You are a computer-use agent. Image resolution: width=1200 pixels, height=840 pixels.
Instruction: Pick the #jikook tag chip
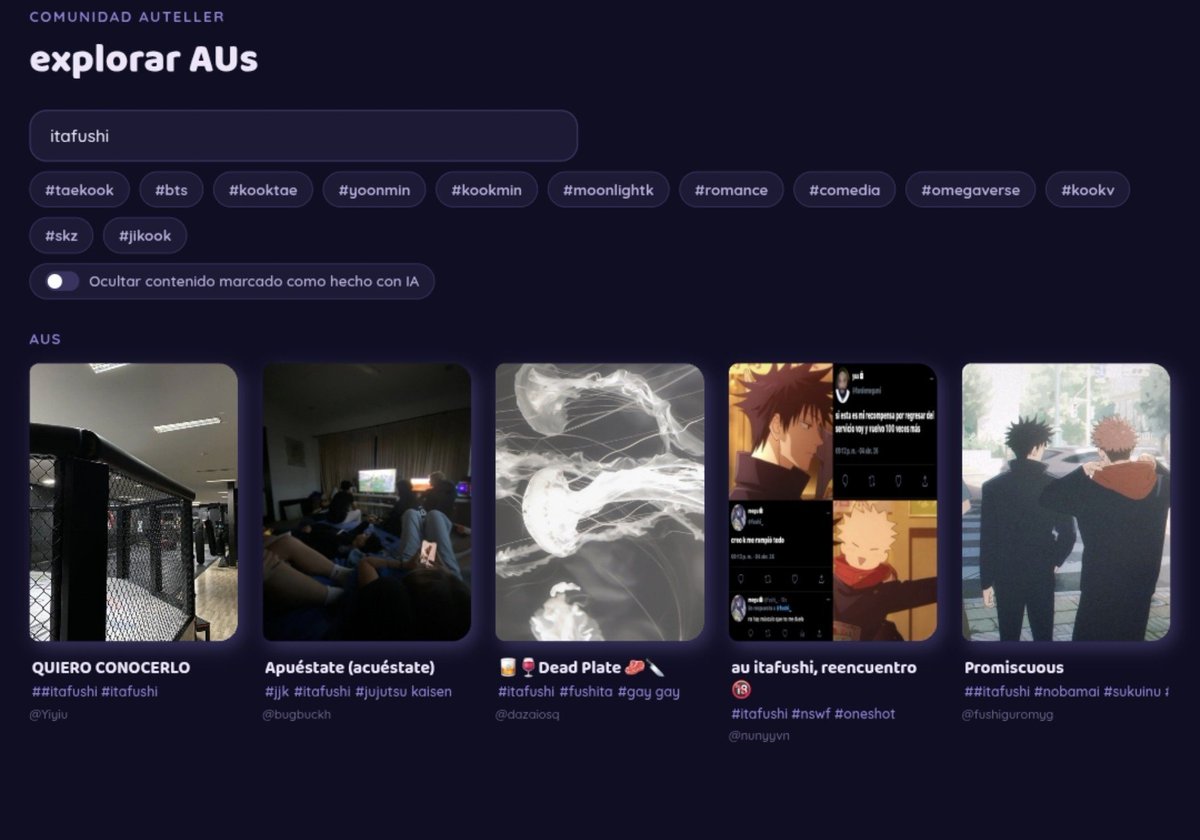pyautogui.click(x=145, y=236)
